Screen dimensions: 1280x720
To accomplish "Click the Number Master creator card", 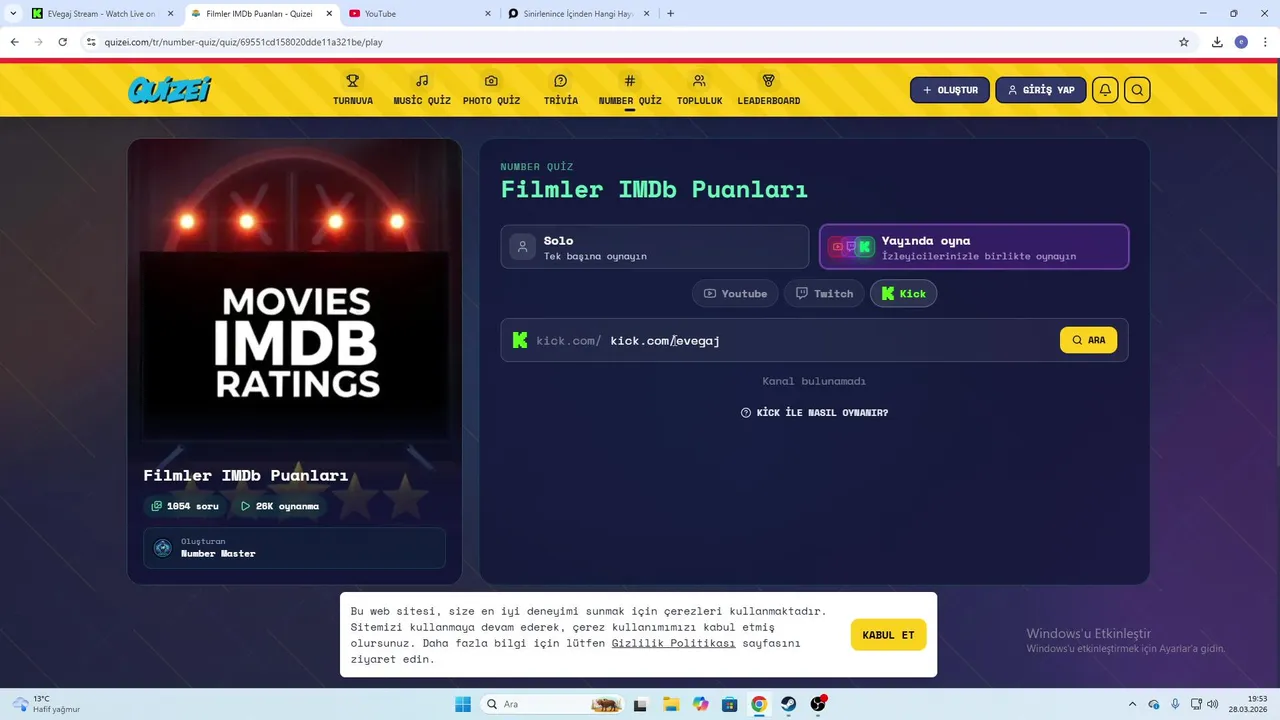I will (294, 548).
